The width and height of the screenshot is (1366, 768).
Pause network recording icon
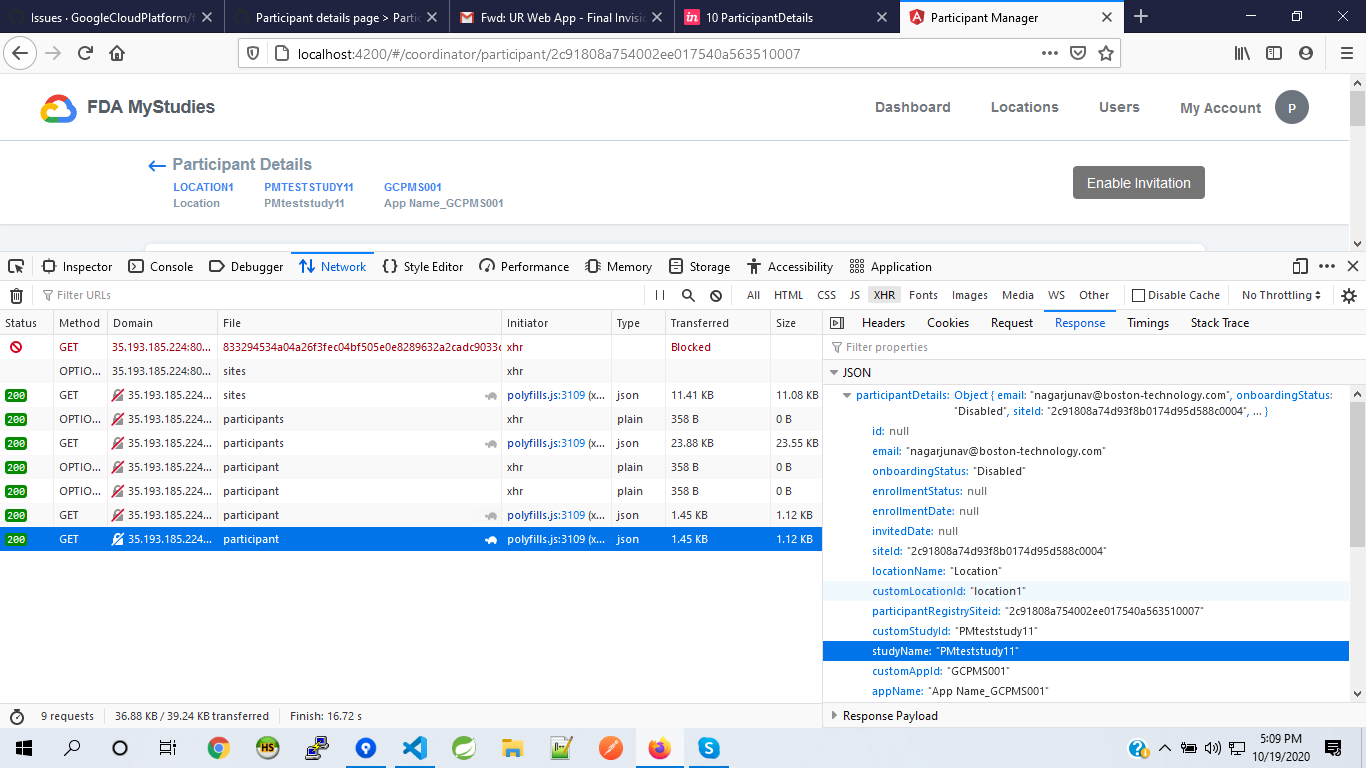click(660, 295)
